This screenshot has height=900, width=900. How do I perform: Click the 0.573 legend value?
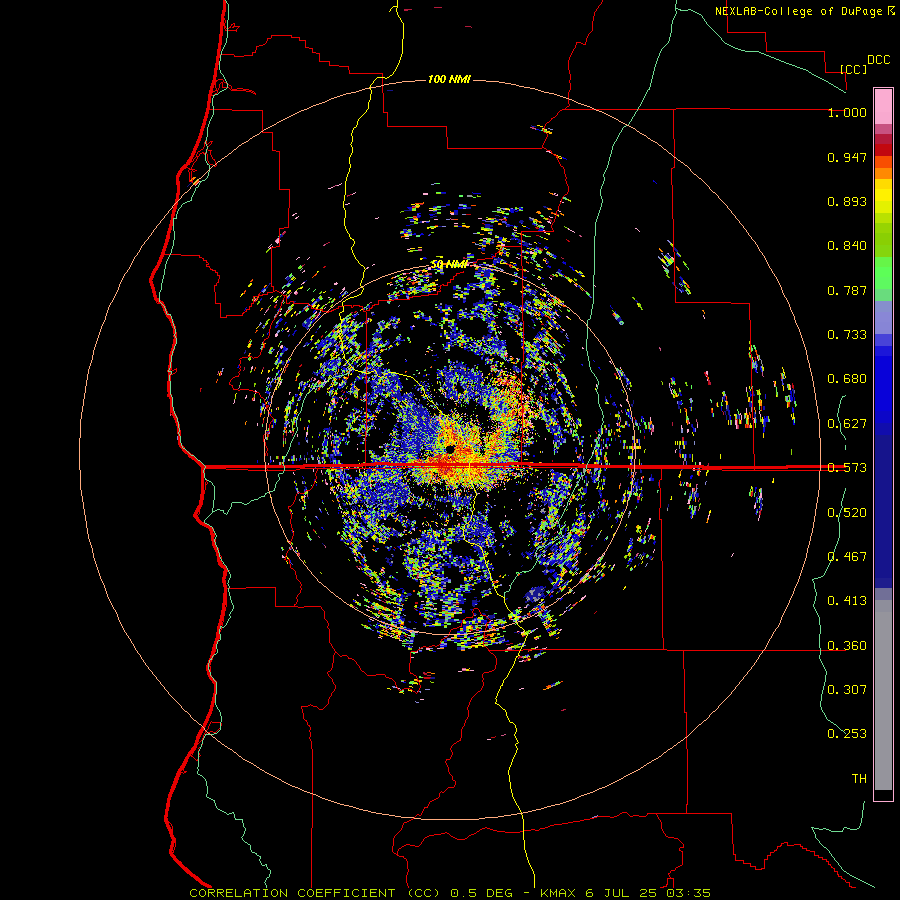coord(847,468)
